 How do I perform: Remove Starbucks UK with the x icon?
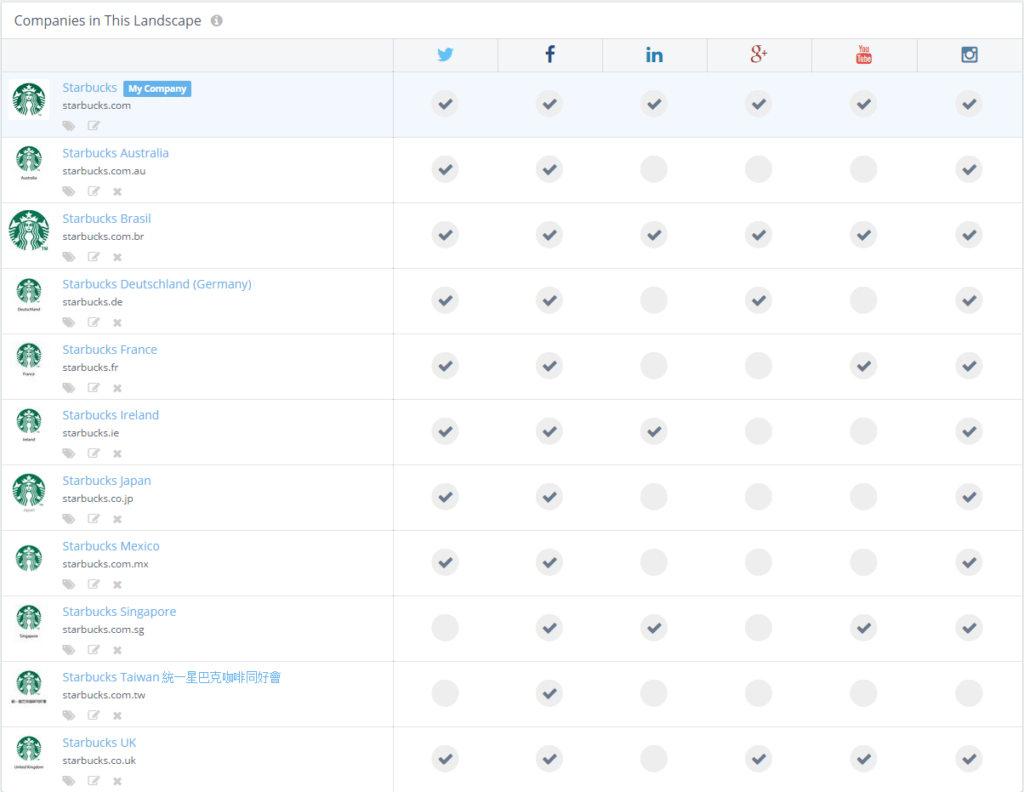tap(118, 782)
